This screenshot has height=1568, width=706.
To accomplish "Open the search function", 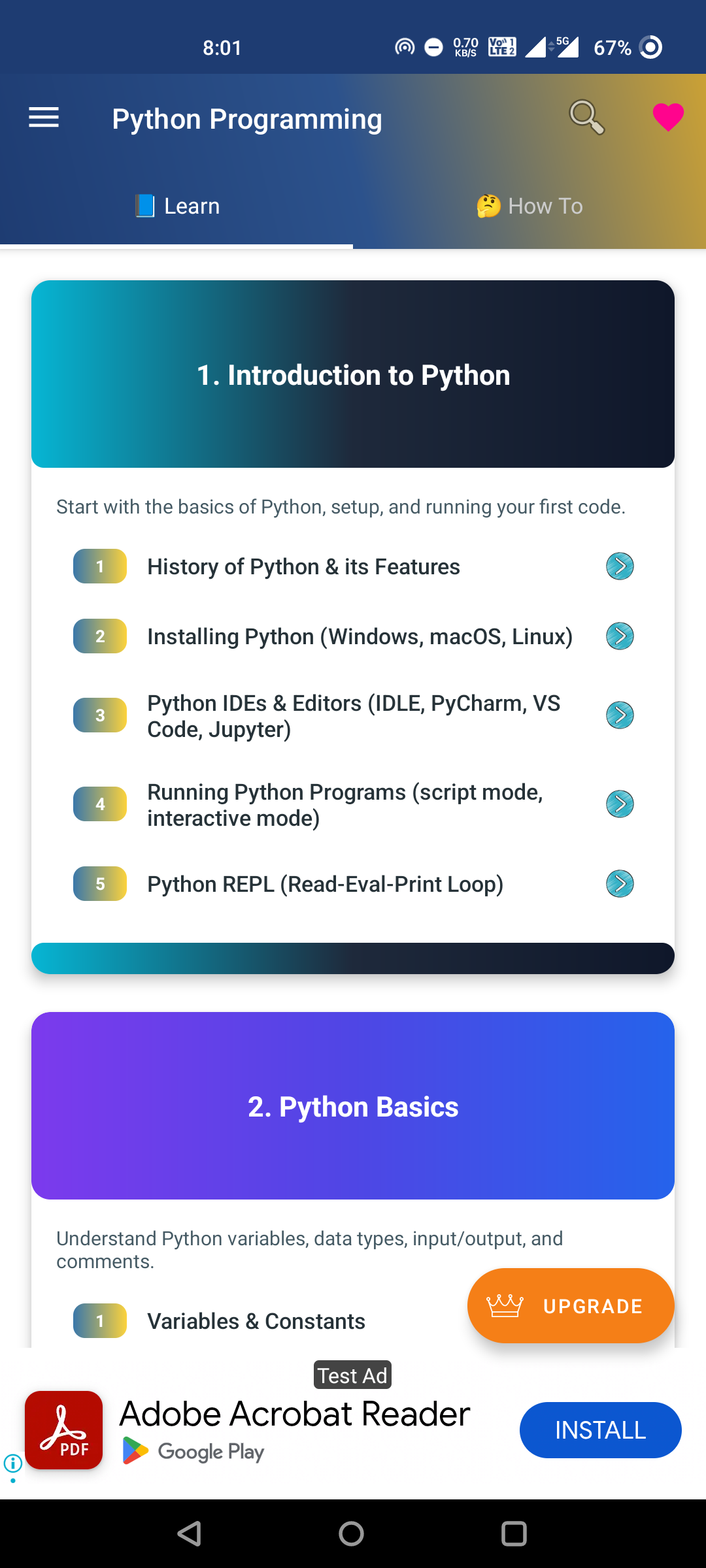I will pos(586,116).
